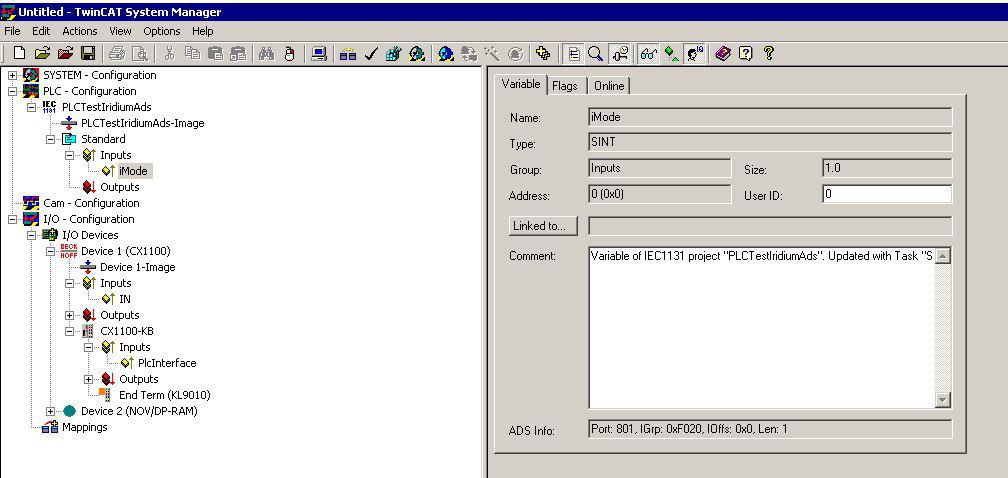Click the Cut scissors icon

170,54
